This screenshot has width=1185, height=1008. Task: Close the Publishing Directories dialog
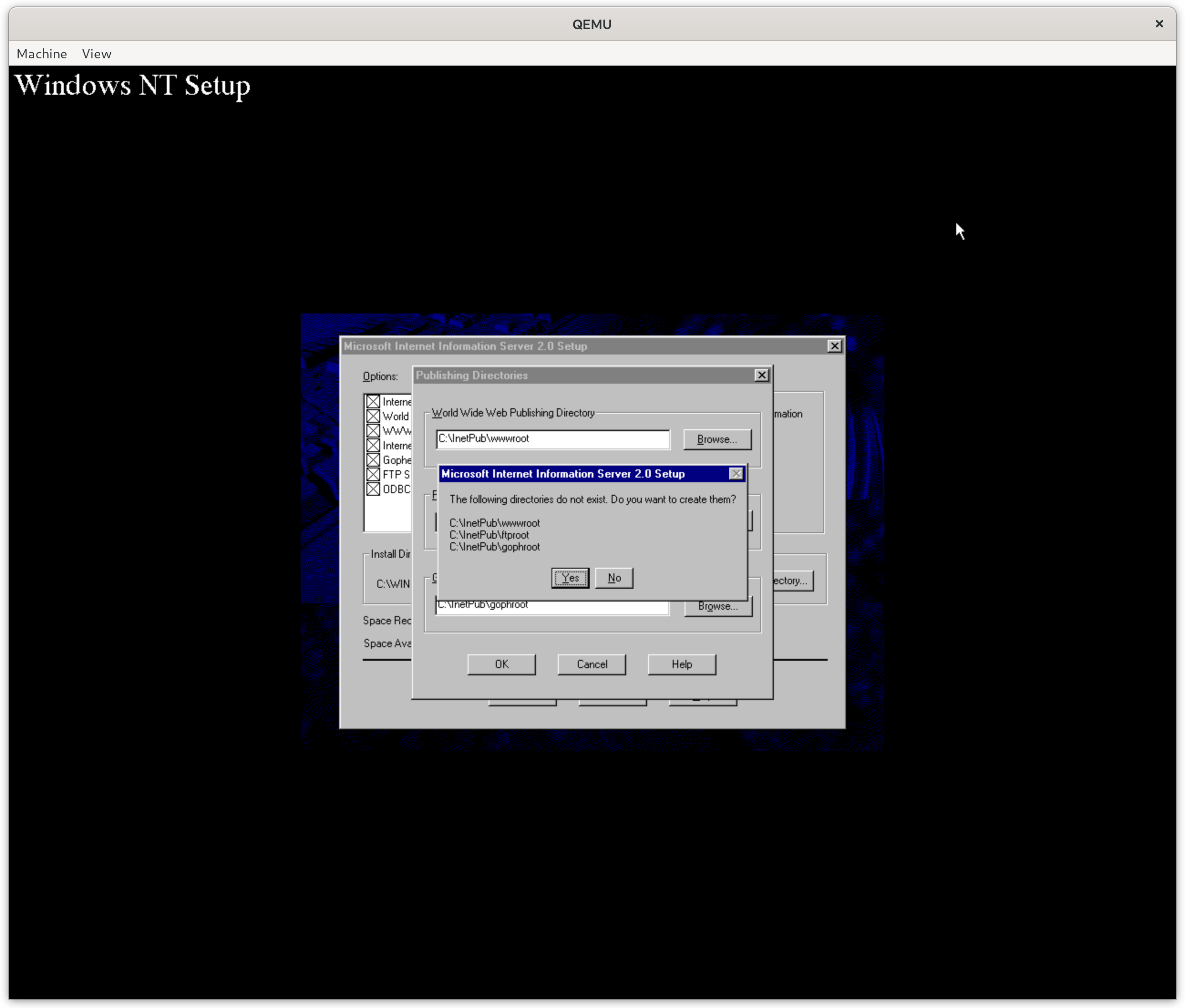point(761,375)
